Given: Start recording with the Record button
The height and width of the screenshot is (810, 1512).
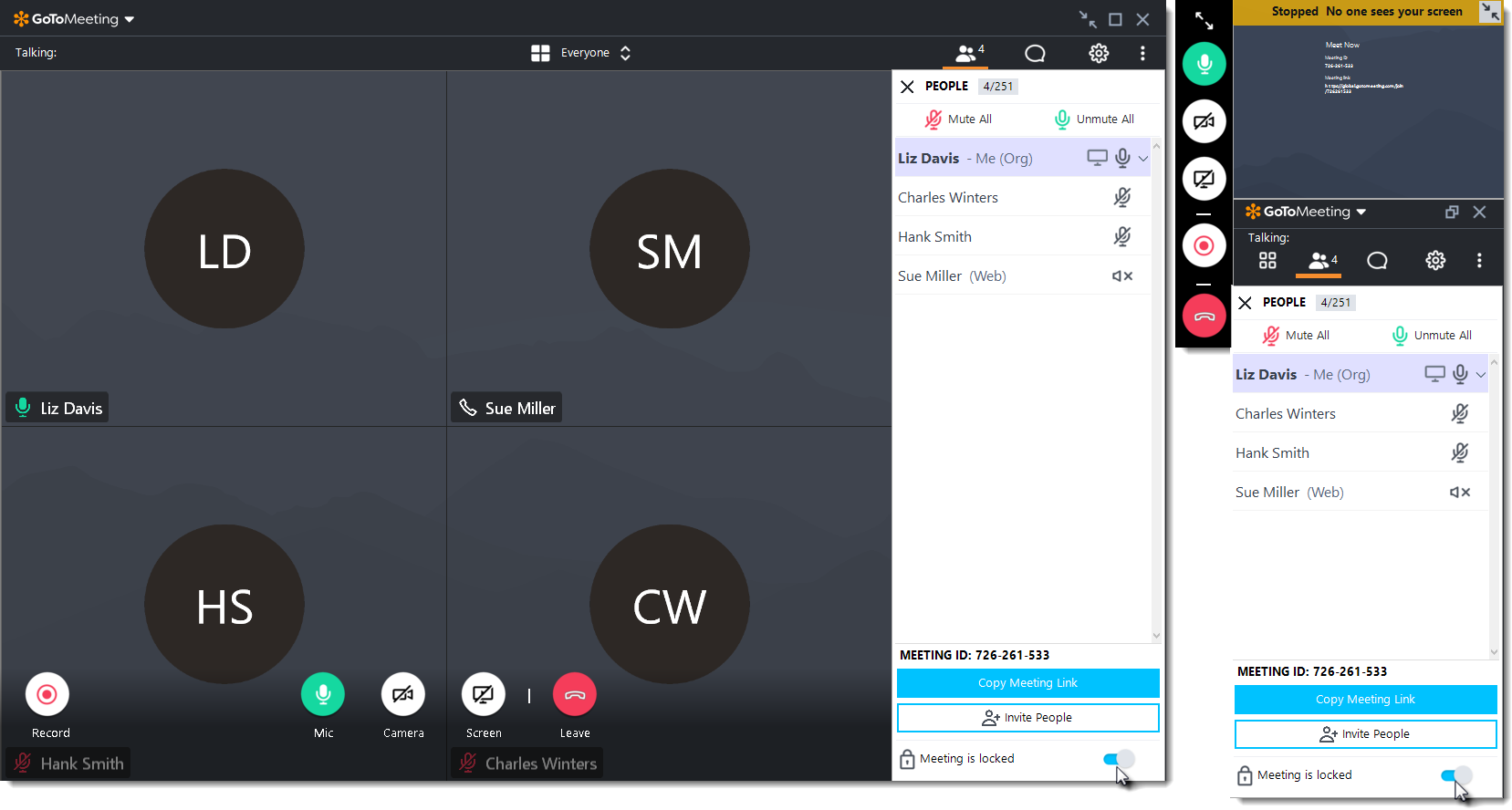Looking at the screenshot, I should pos(47,695).
